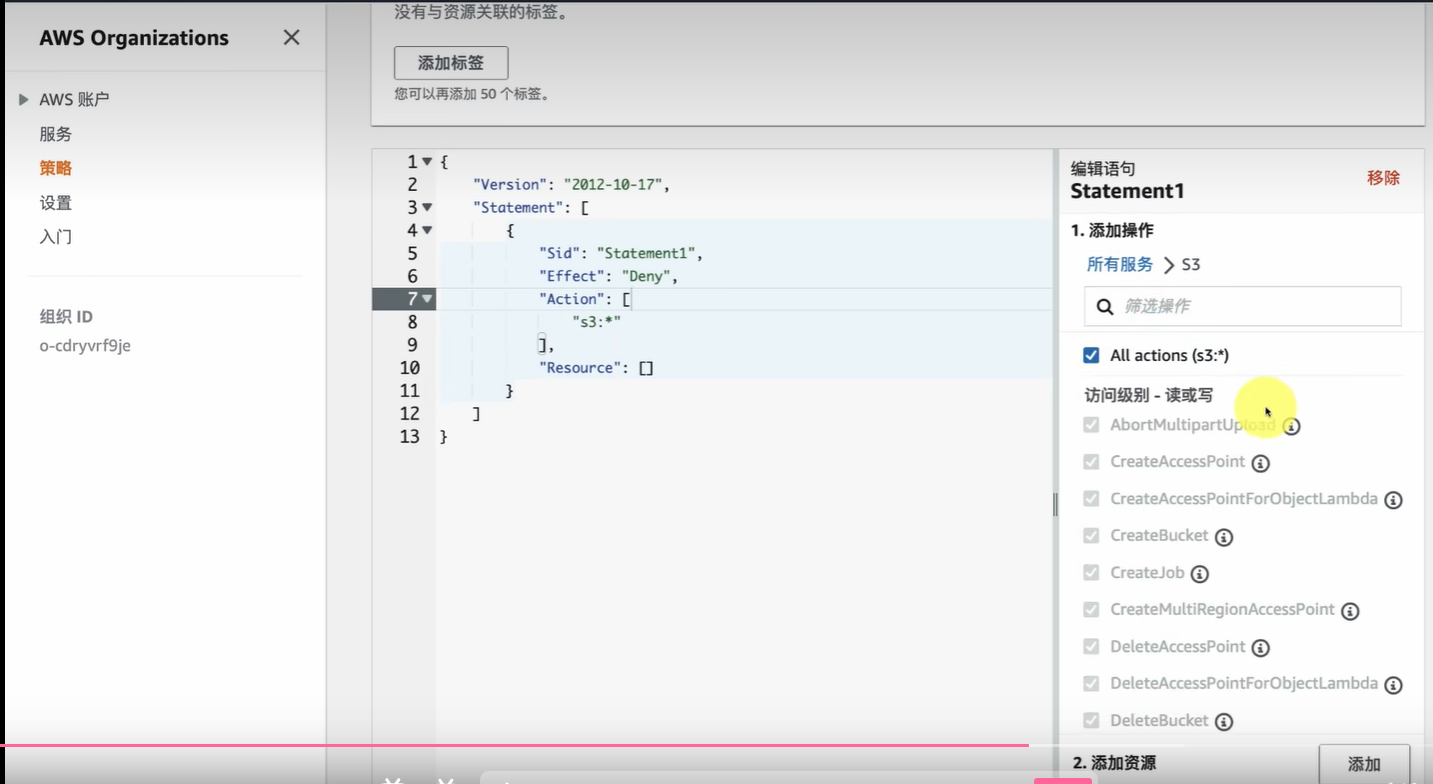Click the "s3:*" action string in editor
The height and width of the screenshot is (784, 1433).
596,322
